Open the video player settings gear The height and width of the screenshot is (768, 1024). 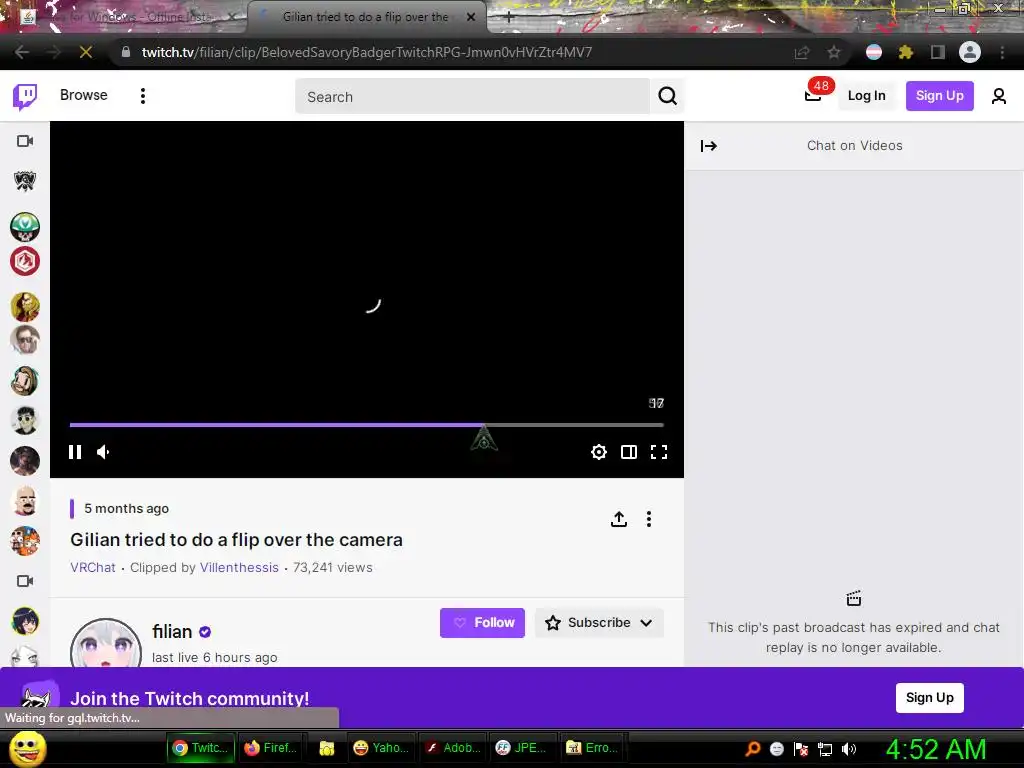click(x=598, y=452)
